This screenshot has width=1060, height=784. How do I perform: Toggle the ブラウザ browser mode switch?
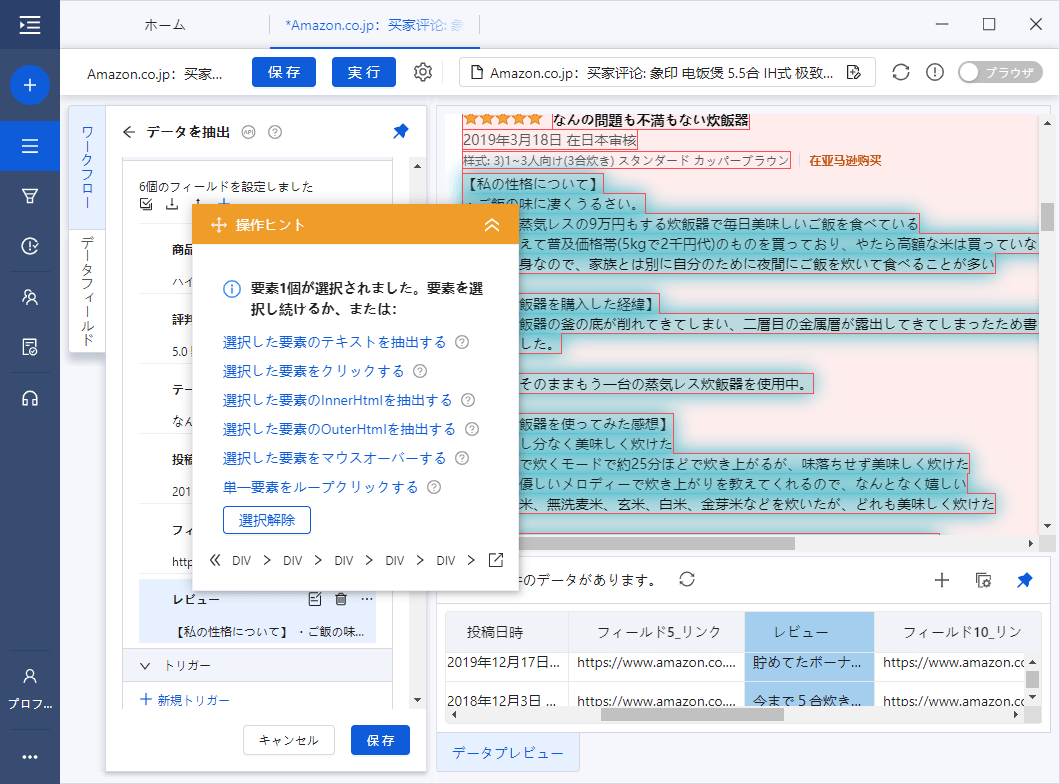tap(1000, 72)
